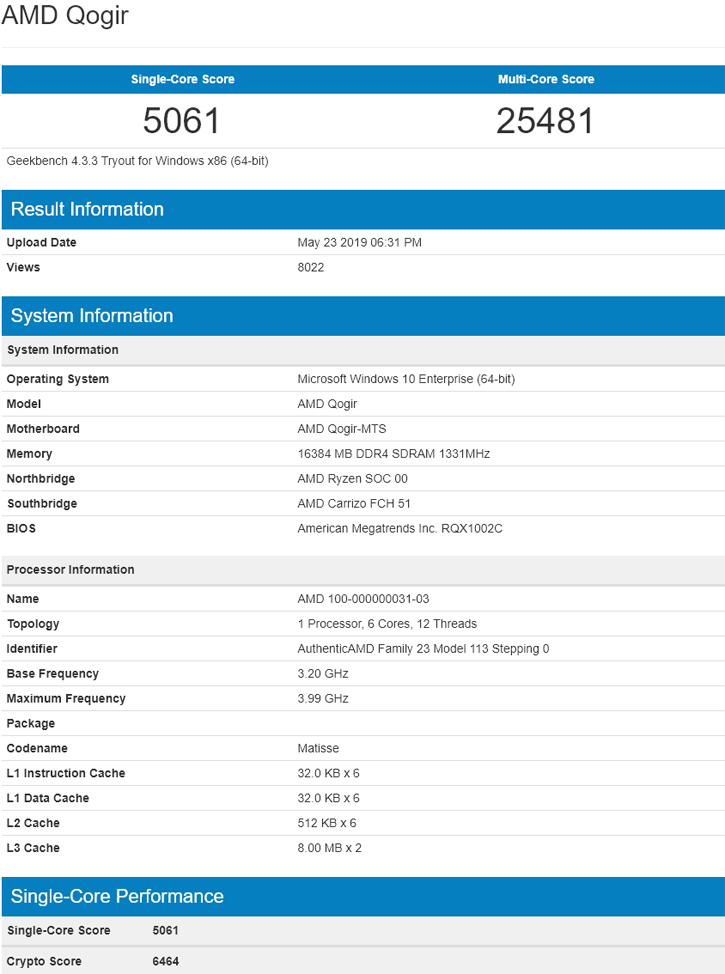Select AMD Carrizo FCH 51 value

pyautogui.click(x=353, y=503)
